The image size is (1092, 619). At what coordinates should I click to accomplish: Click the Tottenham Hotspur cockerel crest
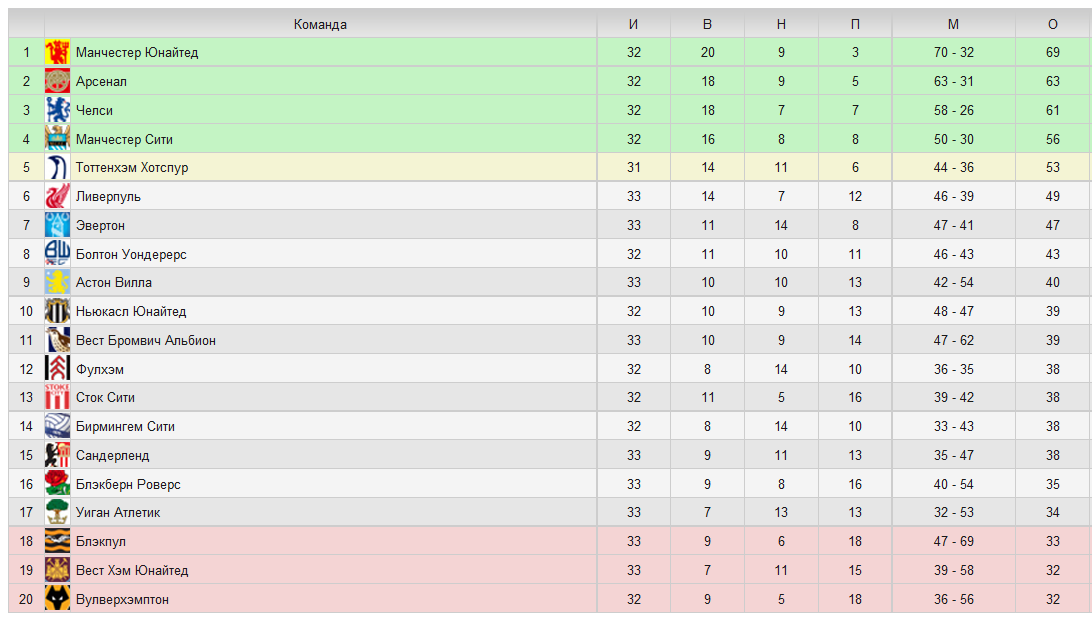57,168
